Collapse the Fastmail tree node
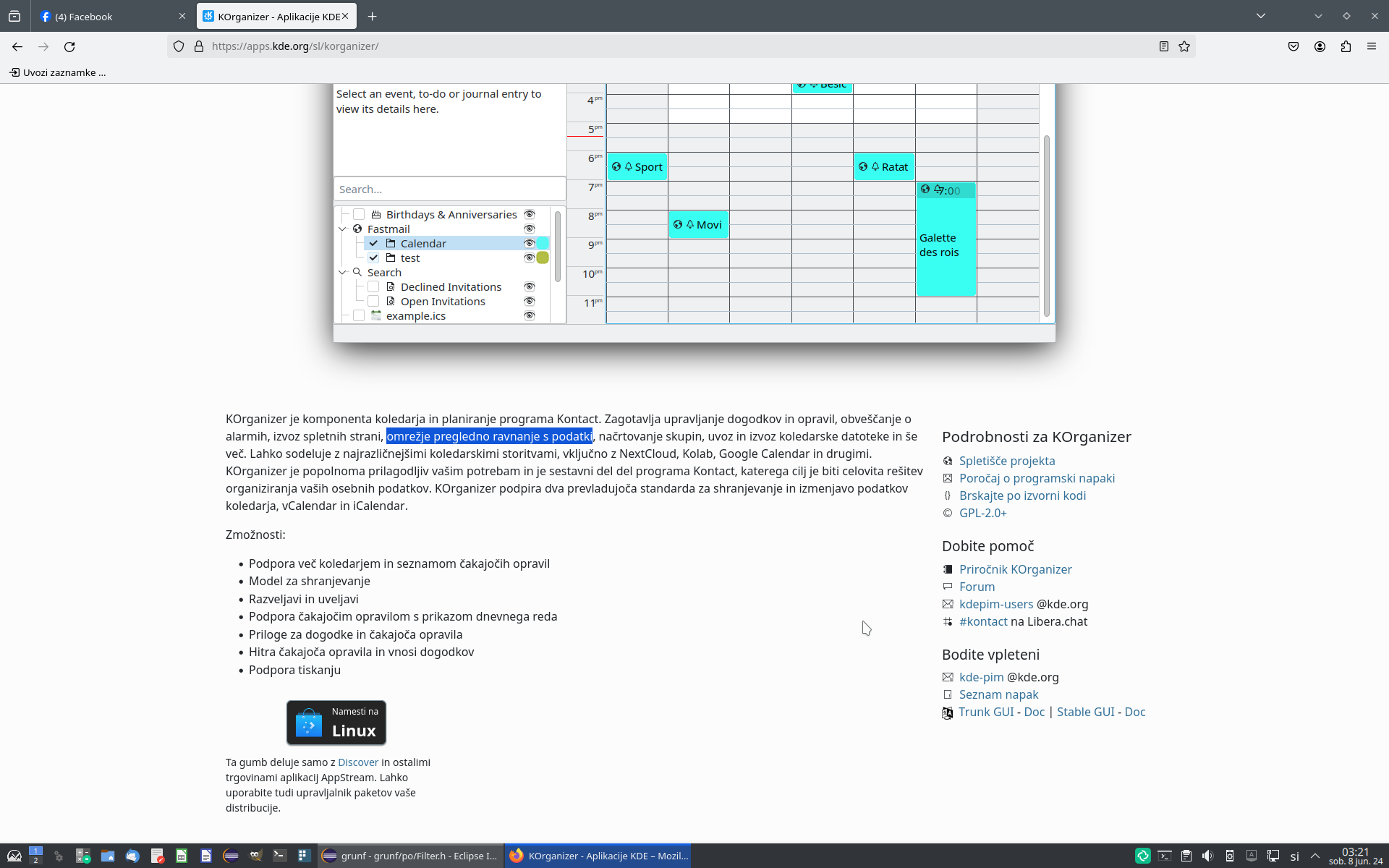1389x868 pixels. click(x=343, y=229)
